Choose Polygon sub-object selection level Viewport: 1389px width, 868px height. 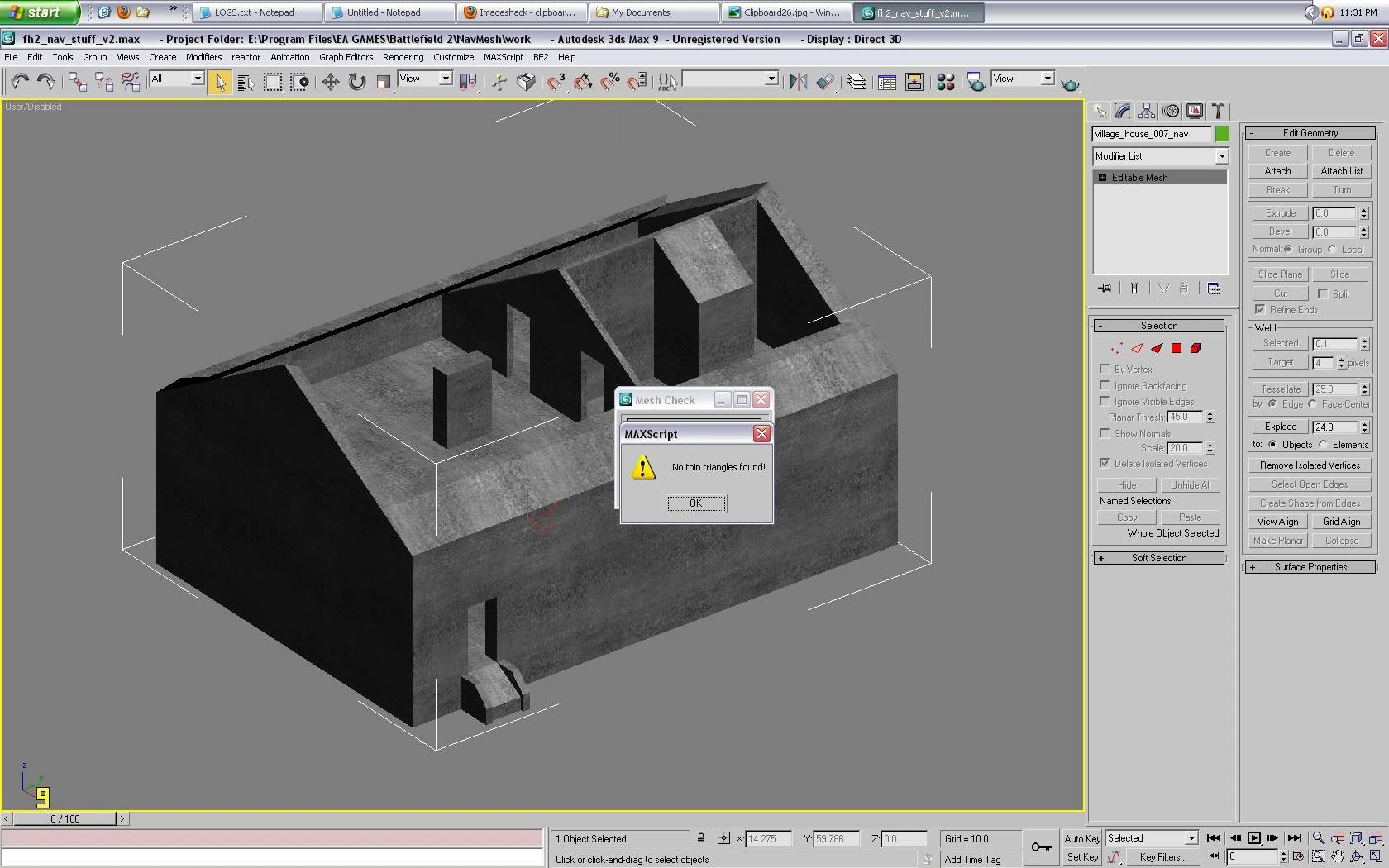coord(1176,348)
